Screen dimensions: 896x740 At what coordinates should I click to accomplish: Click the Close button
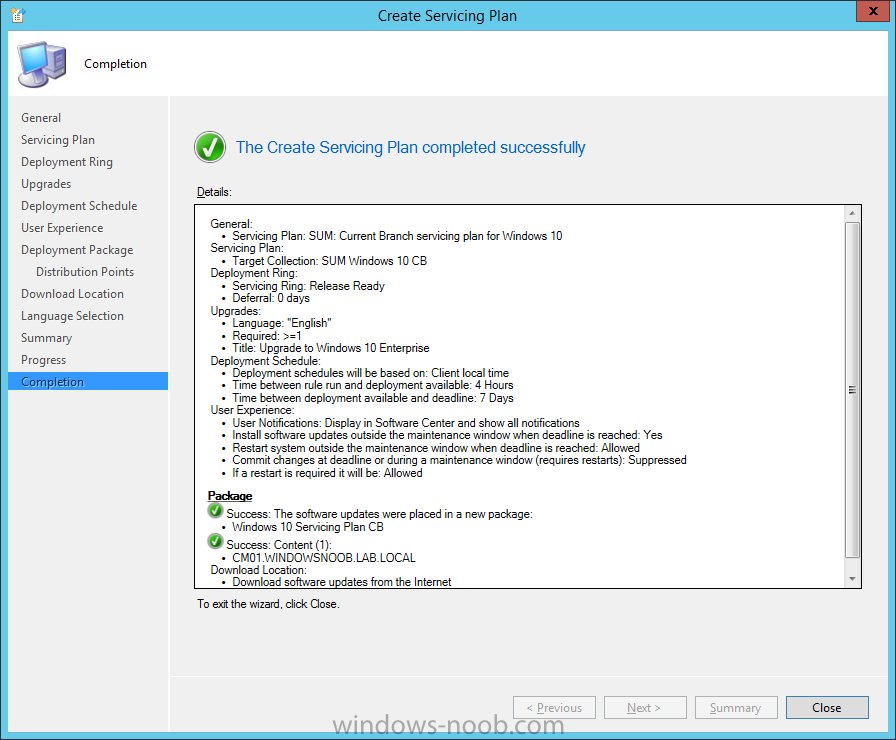[x=827, y=708]
